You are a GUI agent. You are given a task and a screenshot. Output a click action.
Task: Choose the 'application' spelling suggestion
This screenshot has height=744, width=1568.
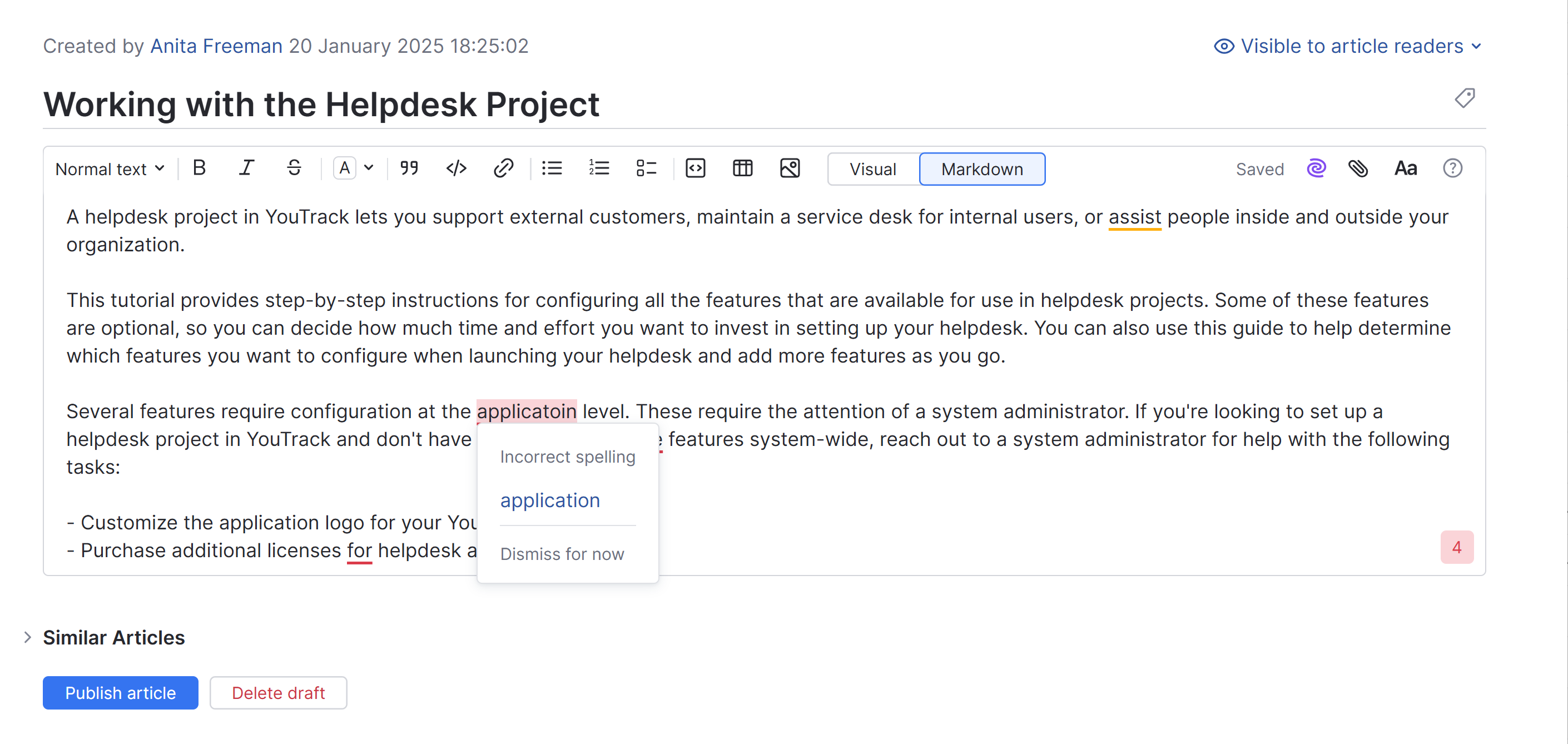(550, 500)
